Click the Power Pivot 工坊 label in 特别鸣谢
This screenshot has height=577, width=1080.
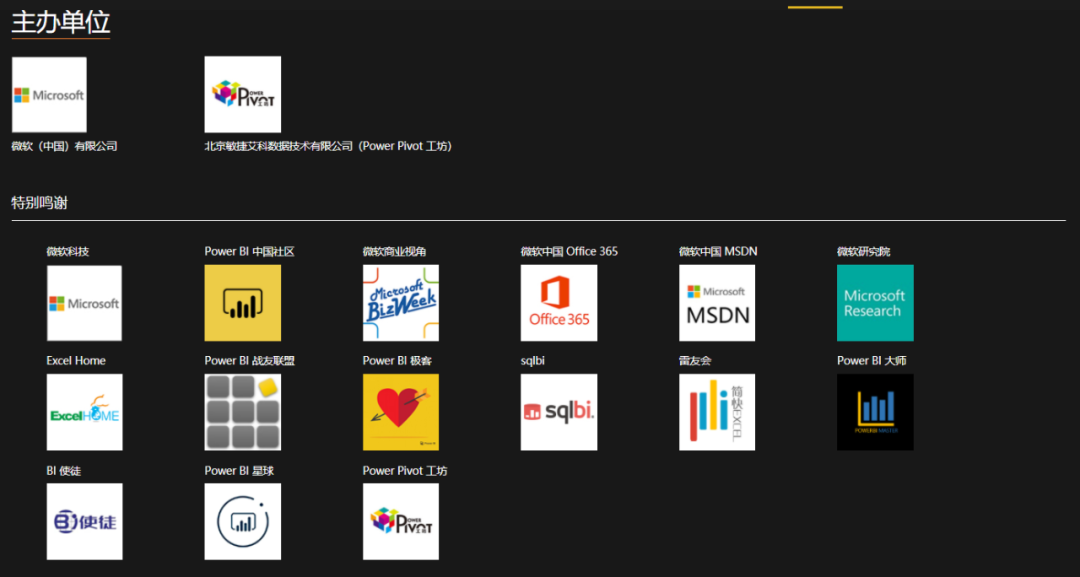[x=405, y=470]
